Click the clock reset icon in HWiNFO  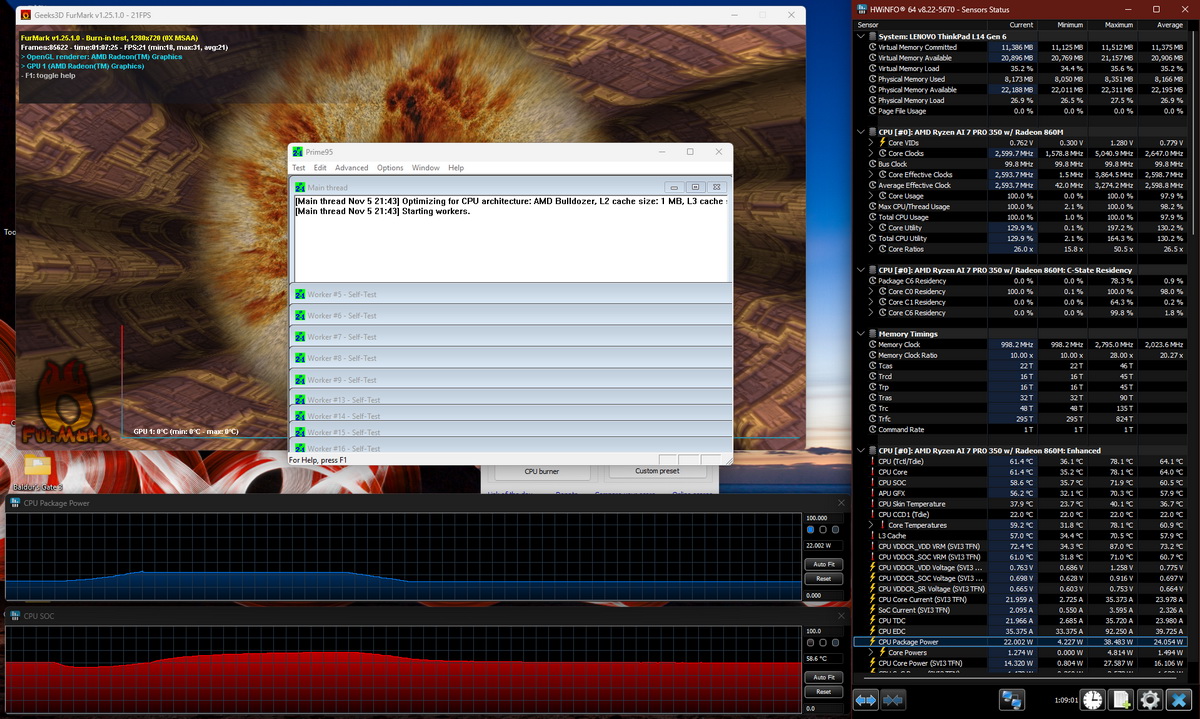pos(1092,699)
